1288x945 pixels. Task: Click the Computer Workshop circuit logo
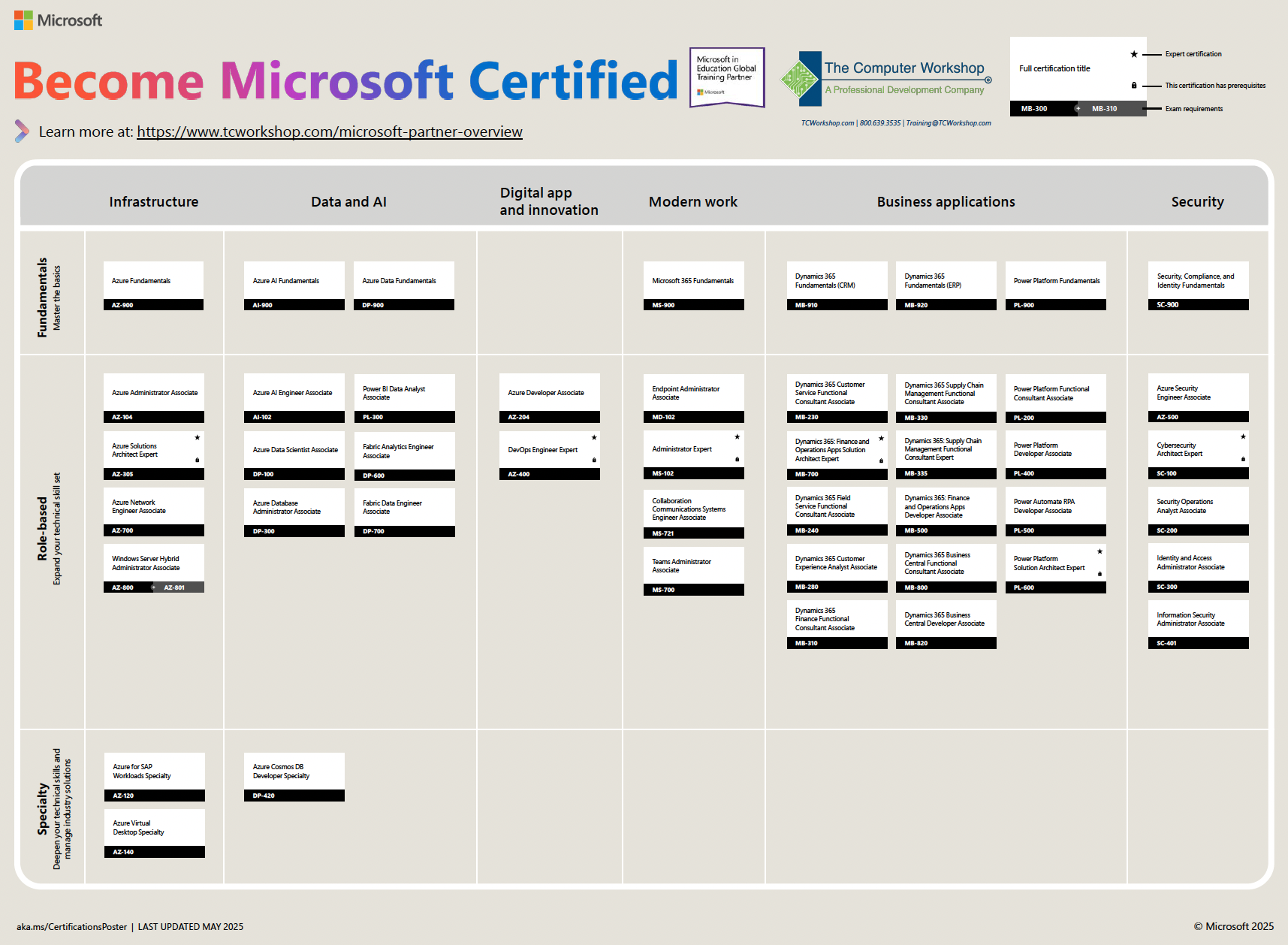(800, 79)
